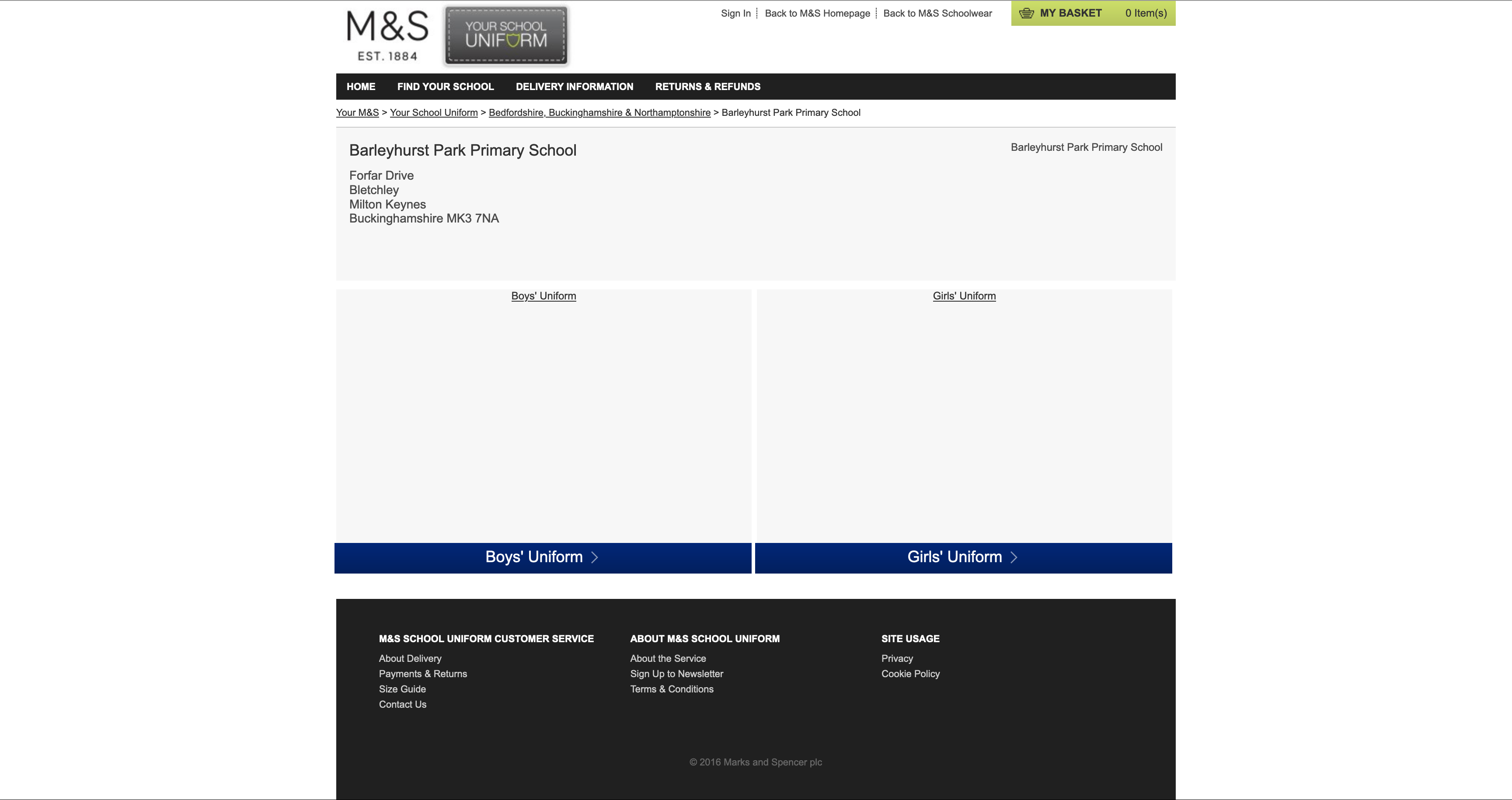Open the Size Guide footer link

click(402, 689)
